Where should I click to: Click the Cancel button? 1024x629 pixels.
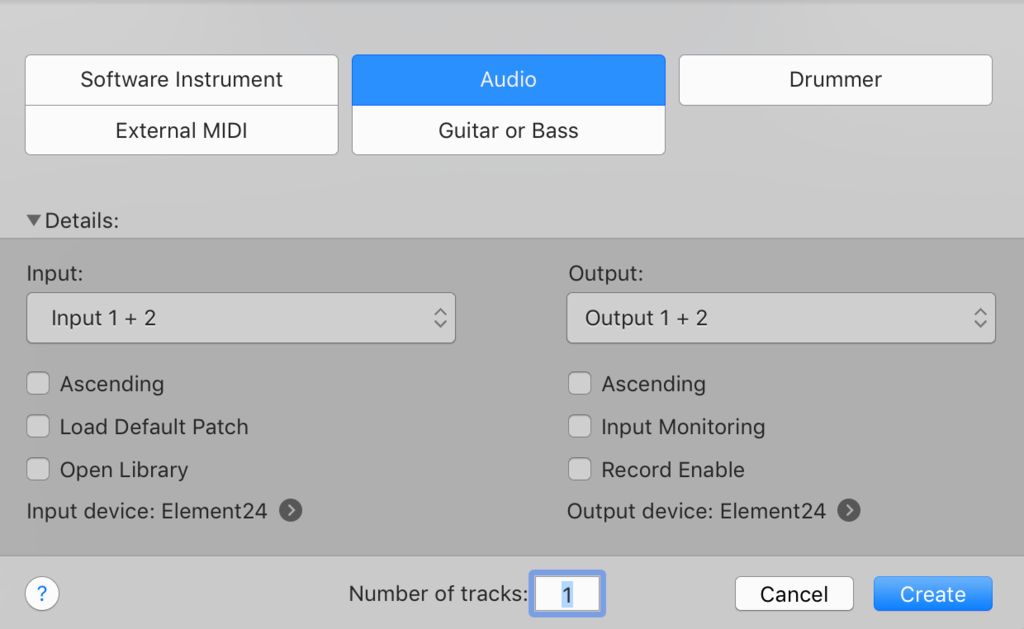click(x=794, y=594)
